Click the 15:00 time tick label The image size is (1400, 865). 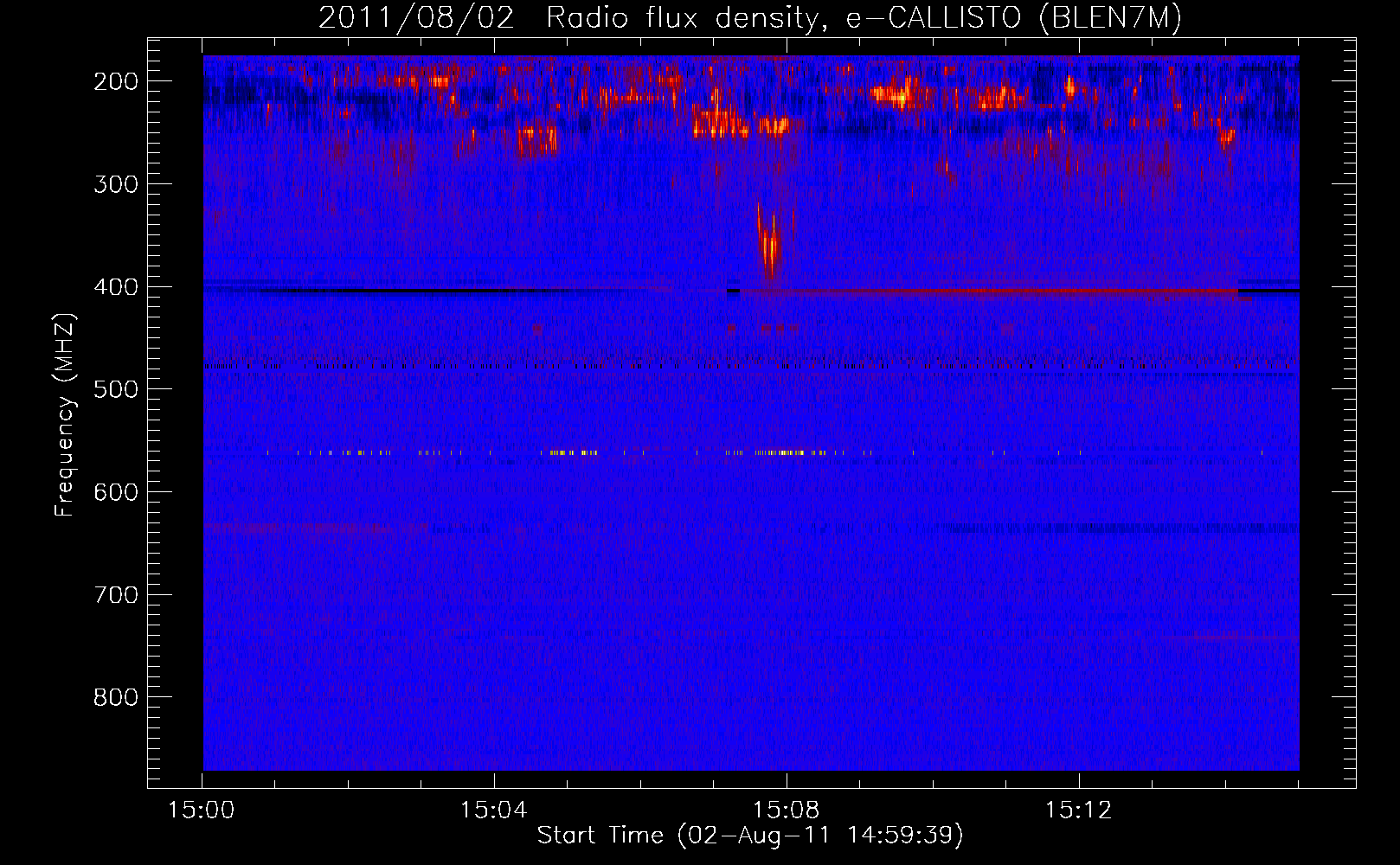[202, 811]
